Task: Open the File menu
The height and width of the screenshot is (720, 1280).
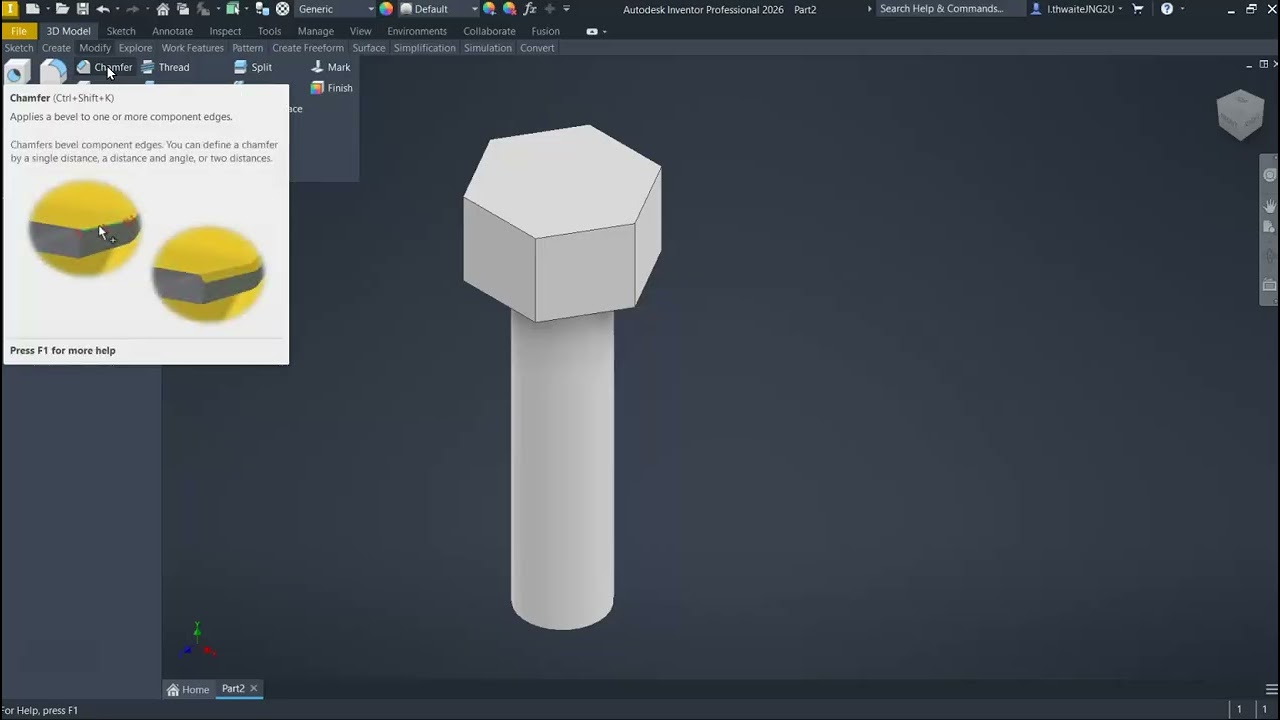Action: pos(19,31)
